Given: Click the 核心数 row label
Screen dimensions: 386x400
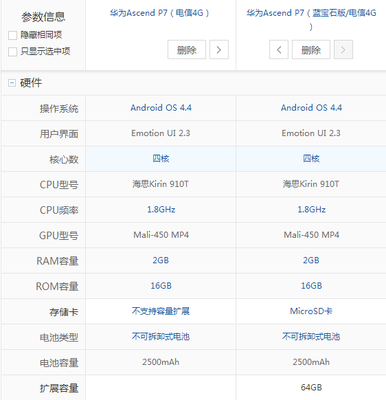Looking at the screenshot, I should (64, 160).
